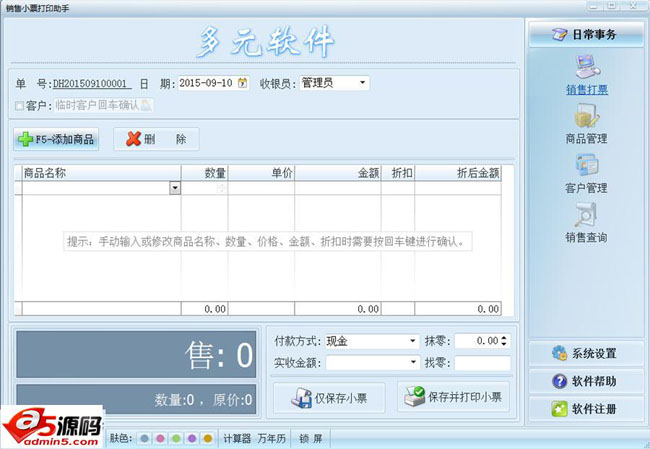
Task: Open 万年历 calendar from status bar
Action: pos(272,438)
